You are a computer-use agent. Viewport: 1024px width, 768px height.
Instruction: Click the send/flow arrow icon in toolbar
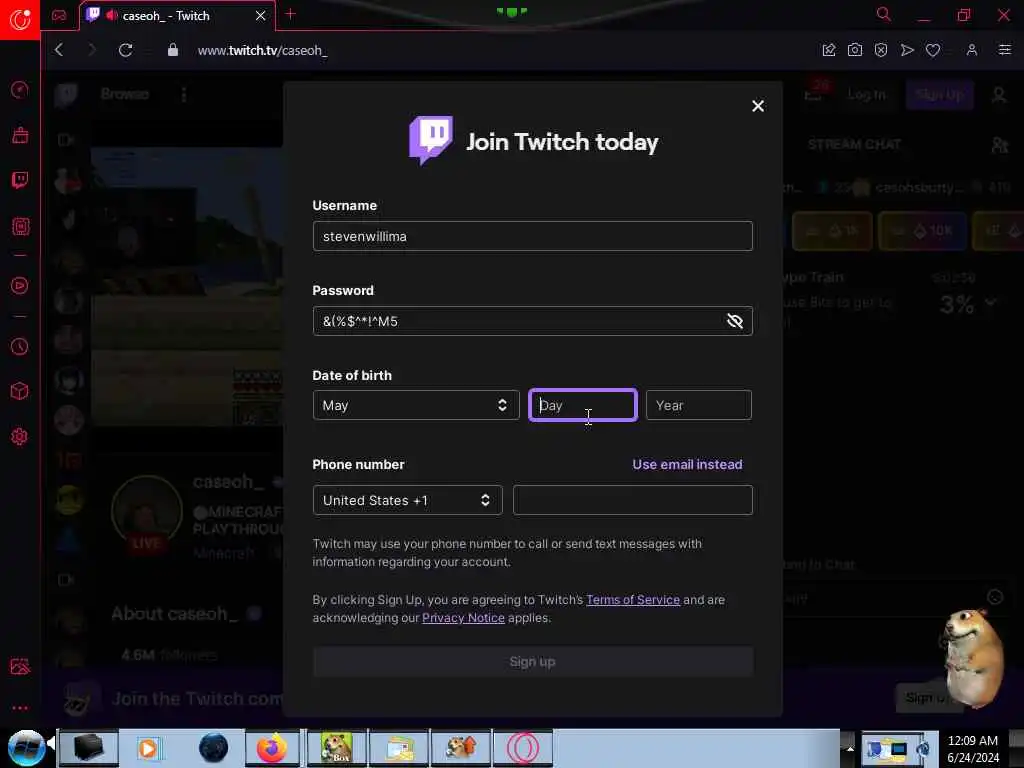pos(907,50)
